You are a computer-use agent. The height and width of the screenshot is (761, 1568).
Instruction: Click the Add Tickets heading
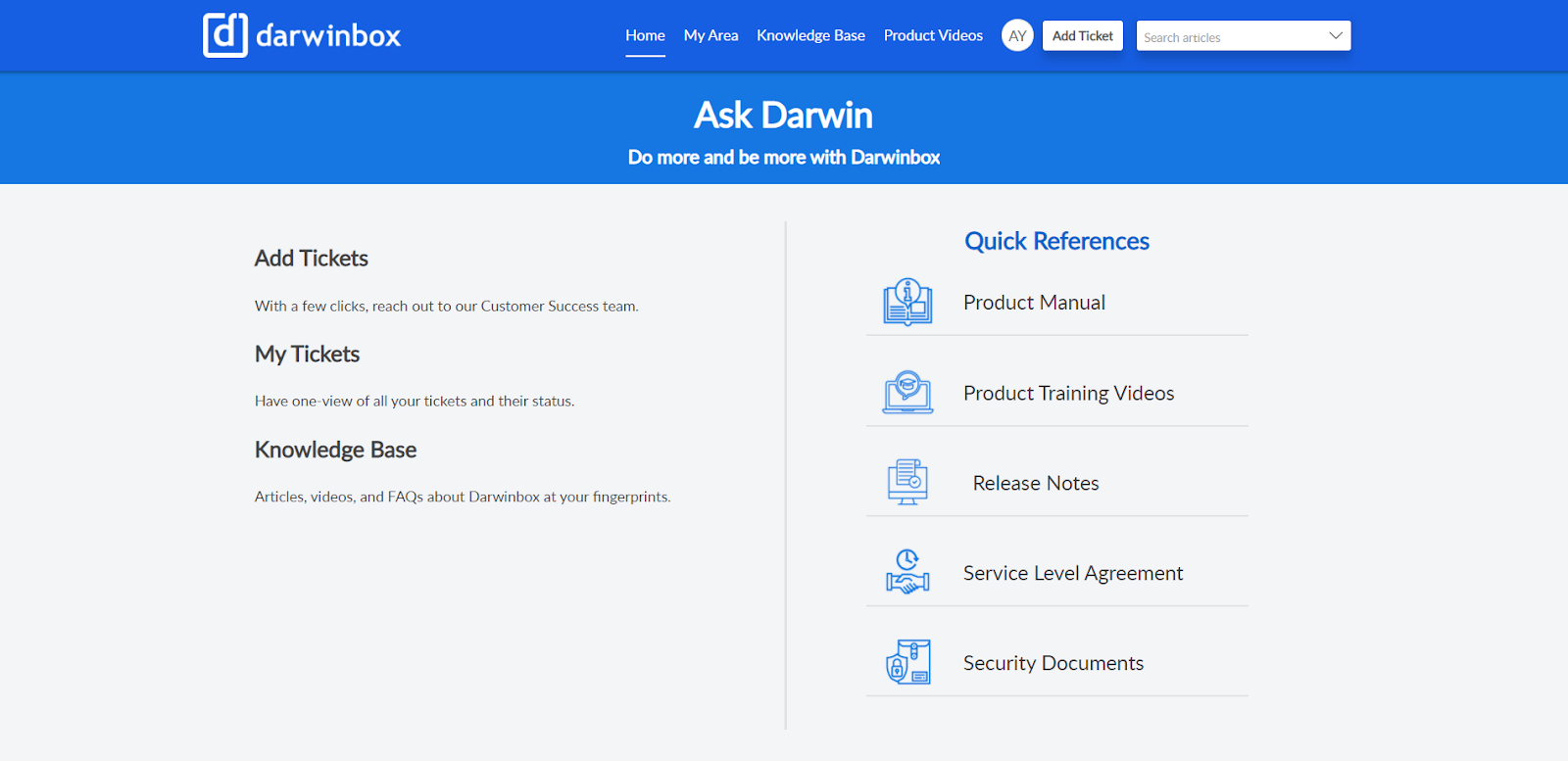pyautogui.click(x=312, y=259)
